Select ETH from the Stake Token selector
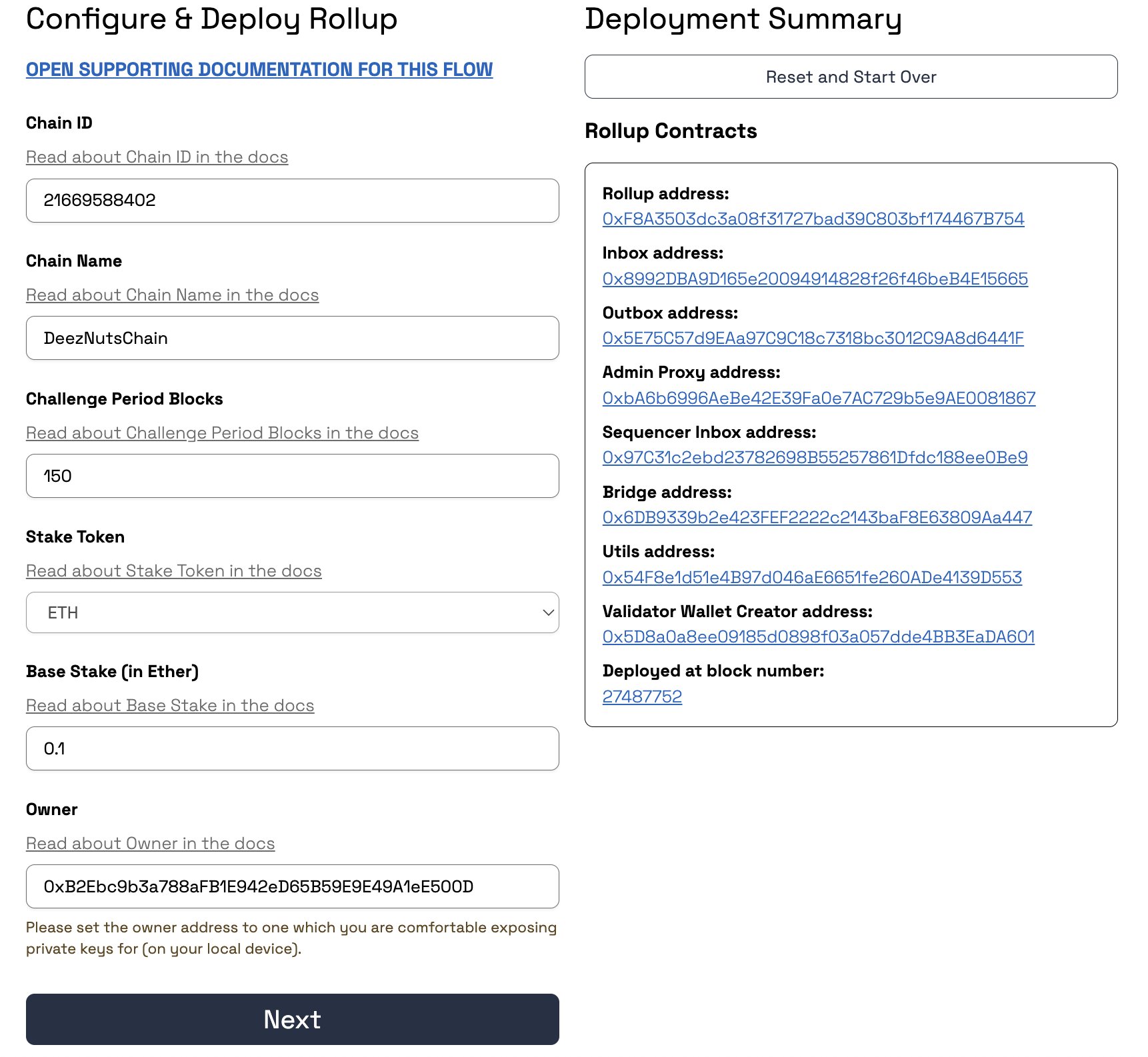Image resolution: width=1148 pixels, height=1057 pixels. (291, 612)
